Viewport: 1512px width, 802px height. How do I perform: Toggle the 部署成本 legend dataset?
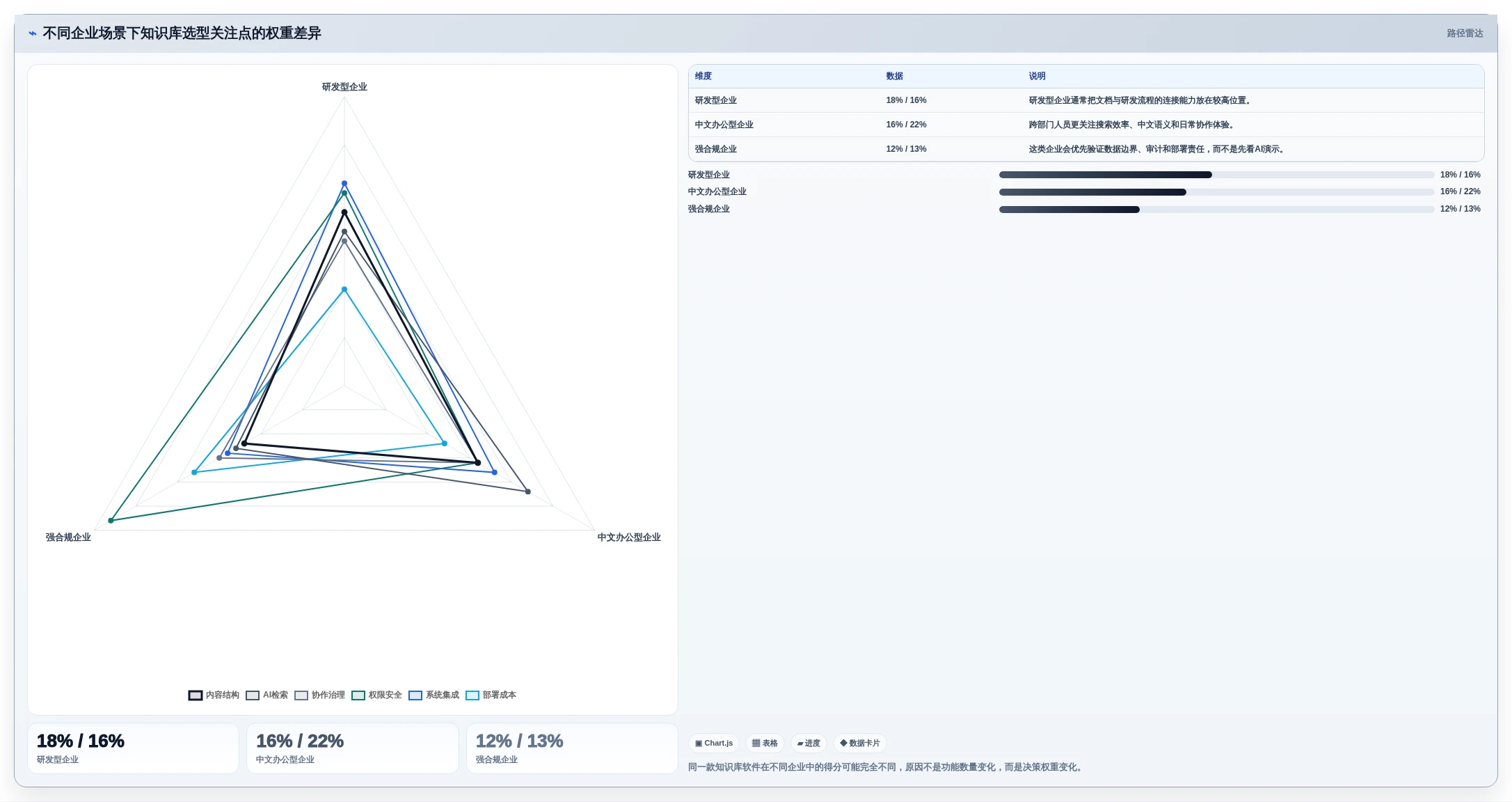pos(491,695)
